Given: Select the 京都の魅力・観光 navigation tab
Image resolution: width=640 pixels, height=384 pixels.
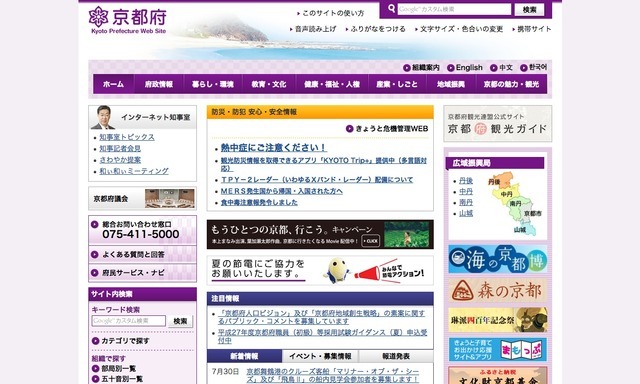Looking at the screenshot, I should pyautogui.click(x=511, y=84).
